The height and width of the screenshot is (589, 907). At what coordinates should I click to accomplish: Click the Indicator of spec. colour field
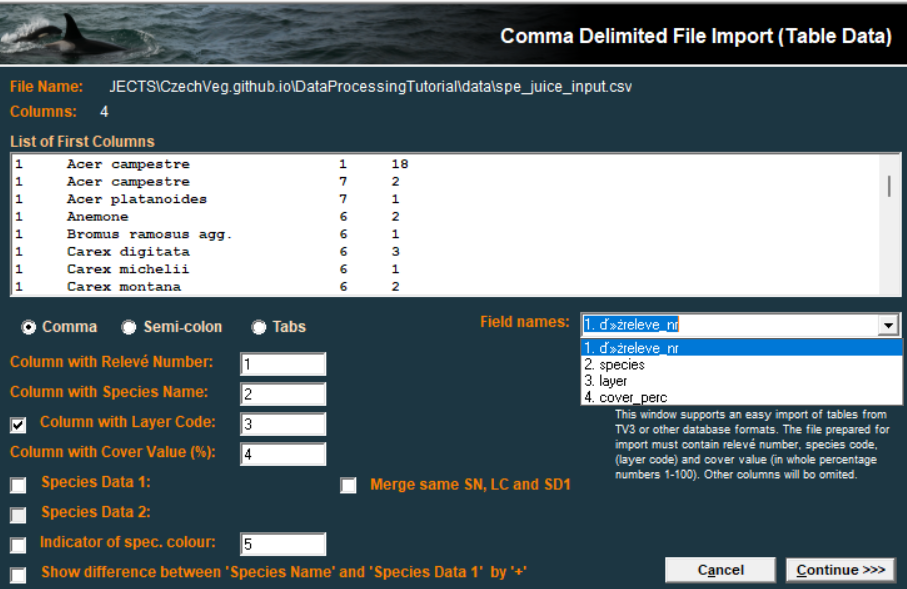(x=283, y=544)
